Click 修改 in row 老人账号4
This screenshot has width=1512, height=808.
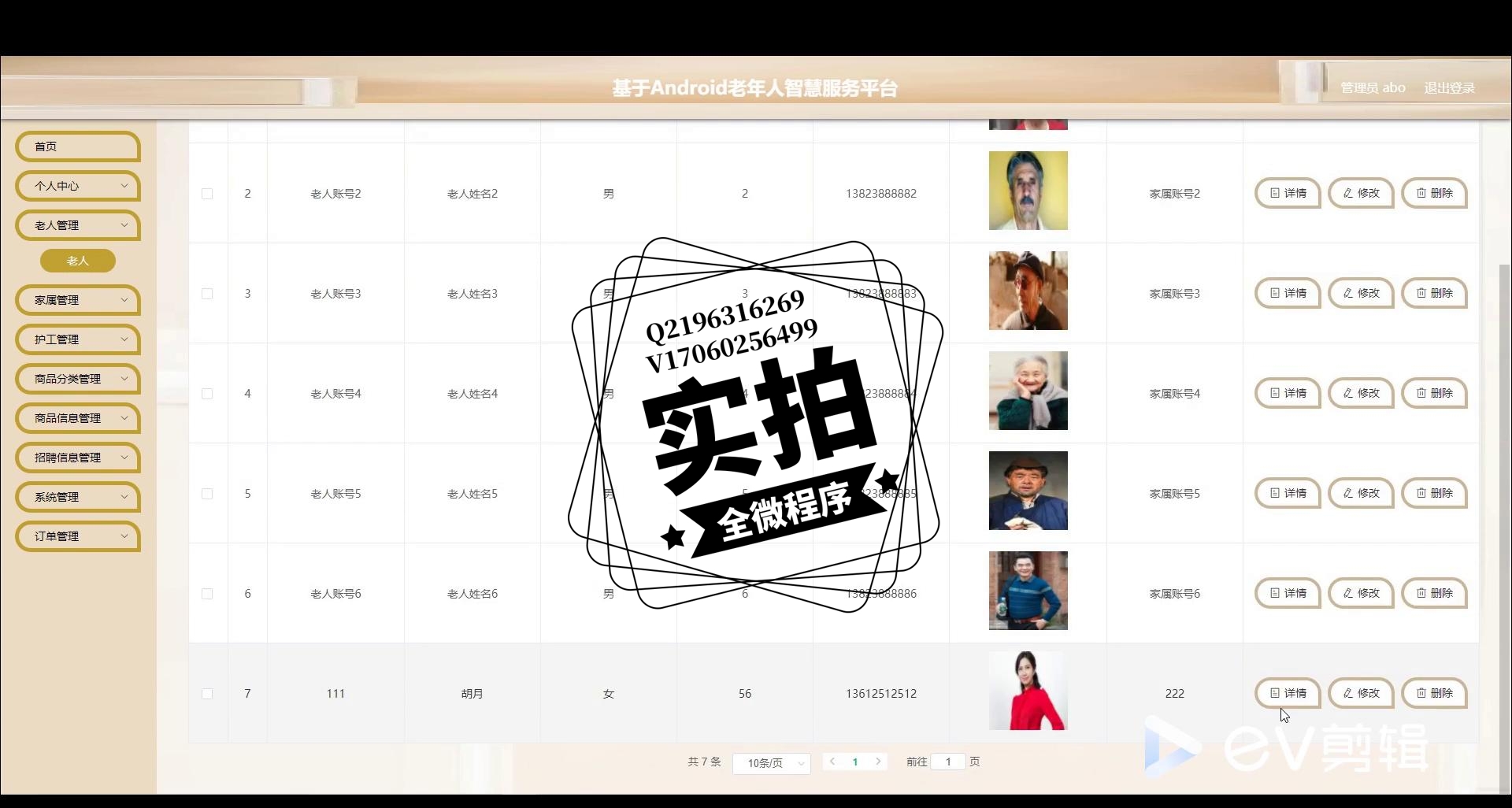coord(1361,393)
